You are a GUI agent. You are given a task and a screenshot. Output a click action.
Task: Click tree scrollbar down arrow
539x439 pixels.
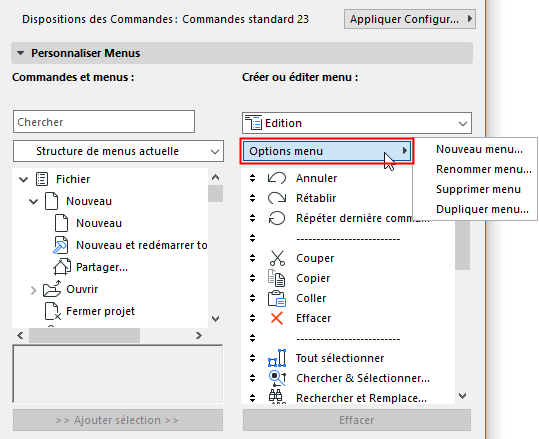(216, 319)
